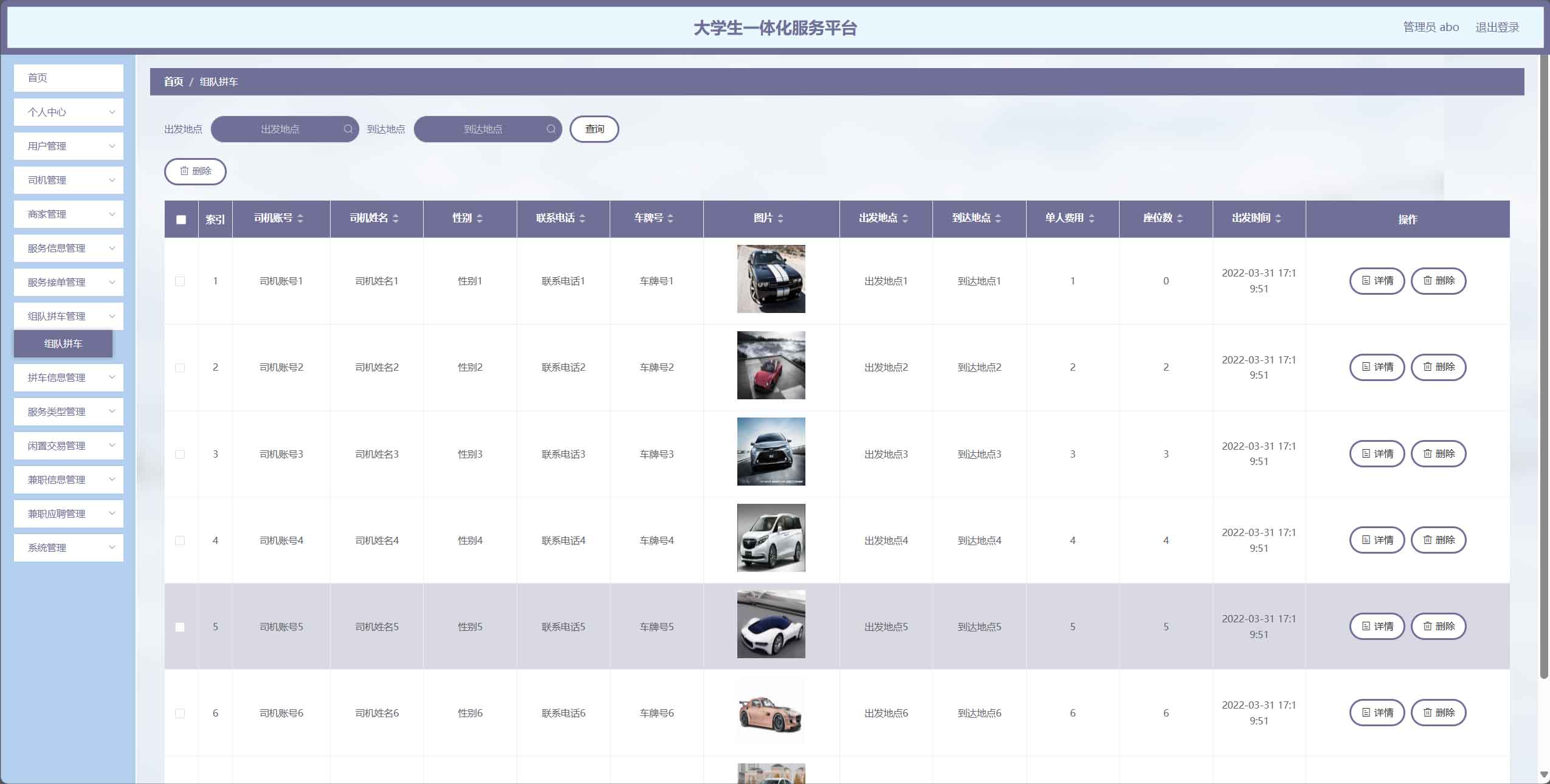1550x784 pixels.
Task: Click 首页 in the breadcrumb
Action: [x=173, y=82]
